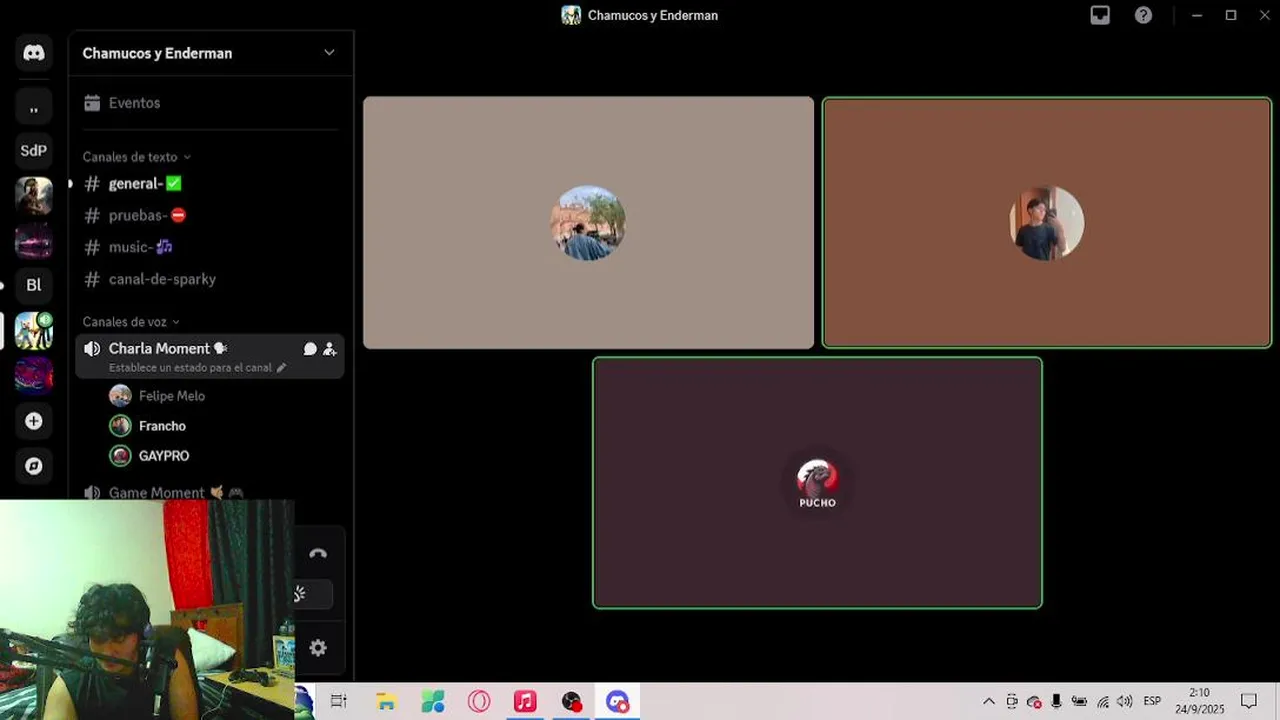Toggle ESP keyboard language indicator

pyautogui.click(x=1152, y=701)
